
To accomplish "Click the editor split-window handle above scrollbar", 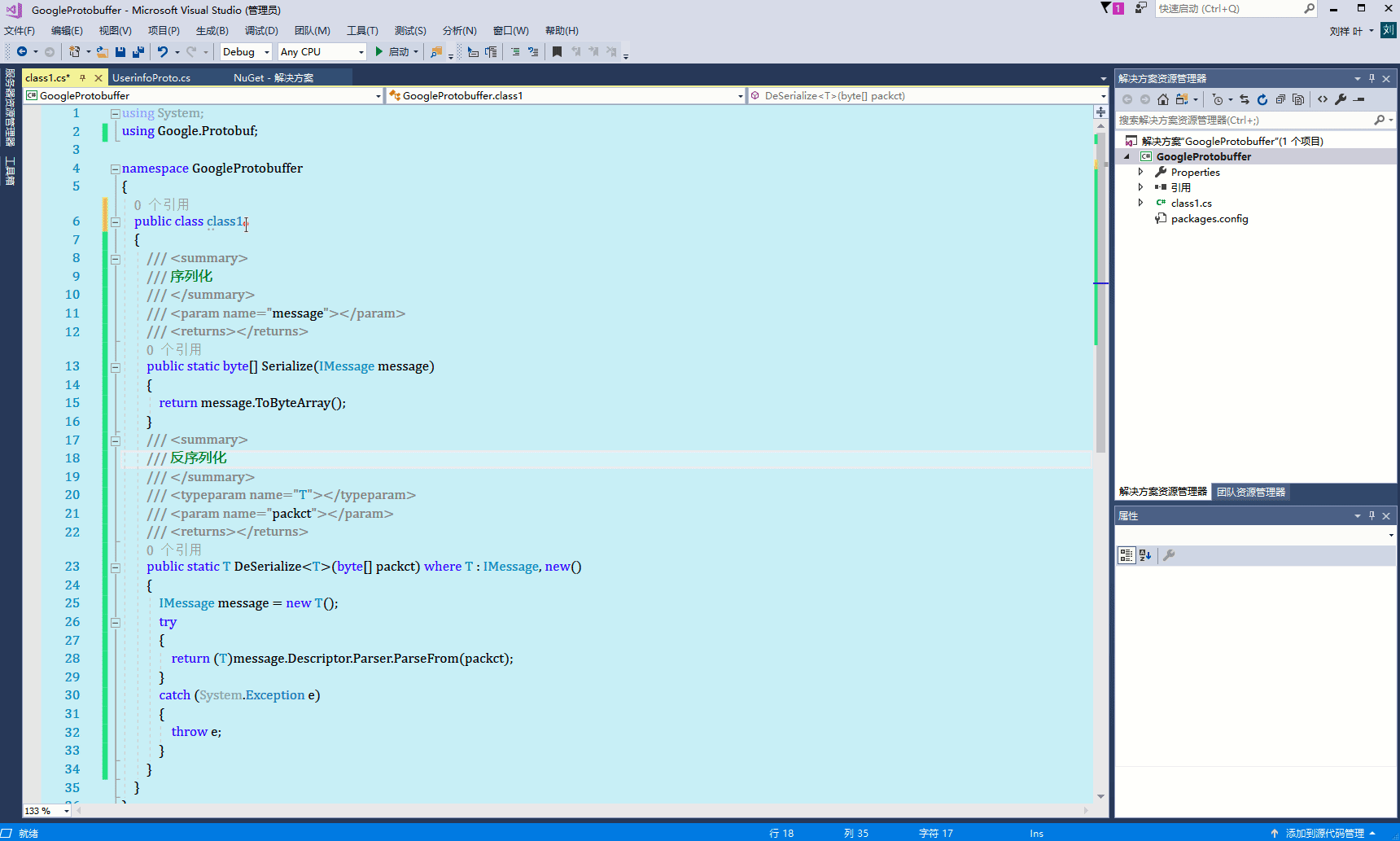I will click(x=1100, y=112).
